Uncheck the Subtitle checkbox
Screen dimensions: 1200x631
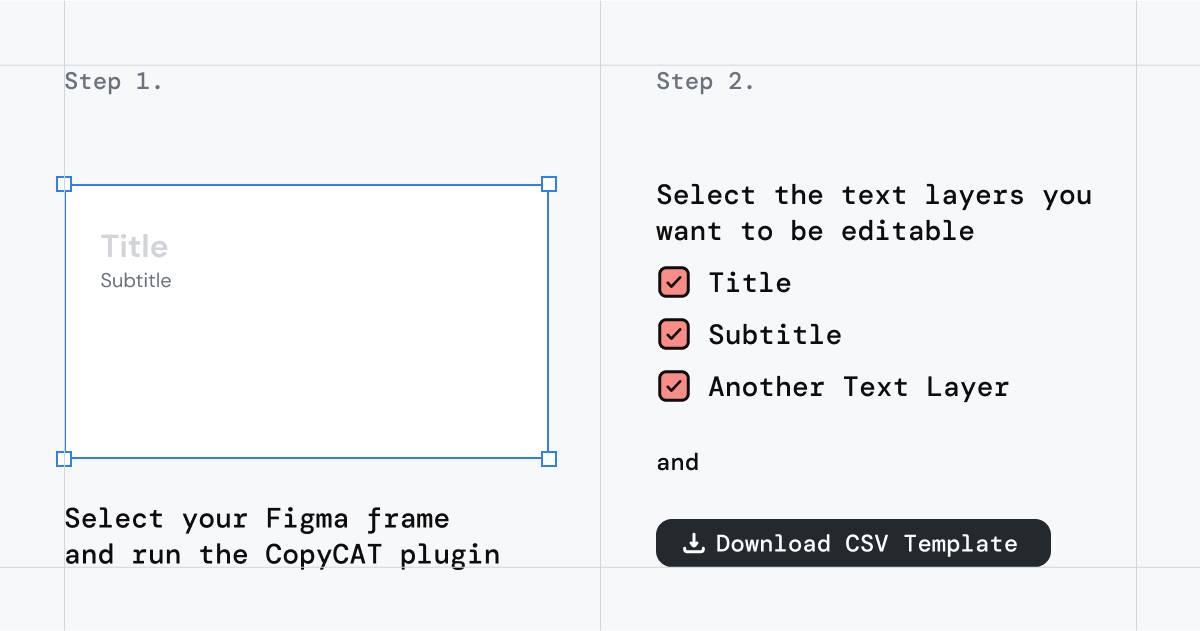point(674,334)
